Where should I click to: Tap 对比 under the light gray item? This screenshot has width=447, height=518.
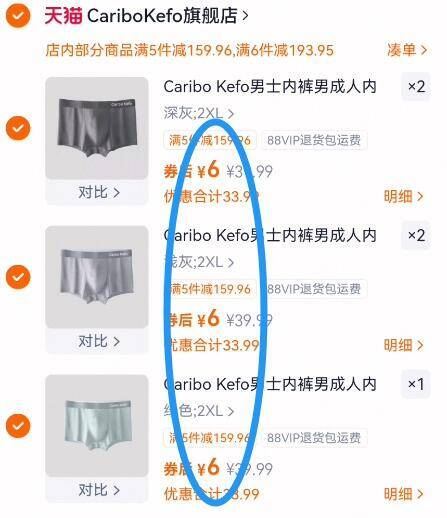pyautogui.click(x=99, y=341)
